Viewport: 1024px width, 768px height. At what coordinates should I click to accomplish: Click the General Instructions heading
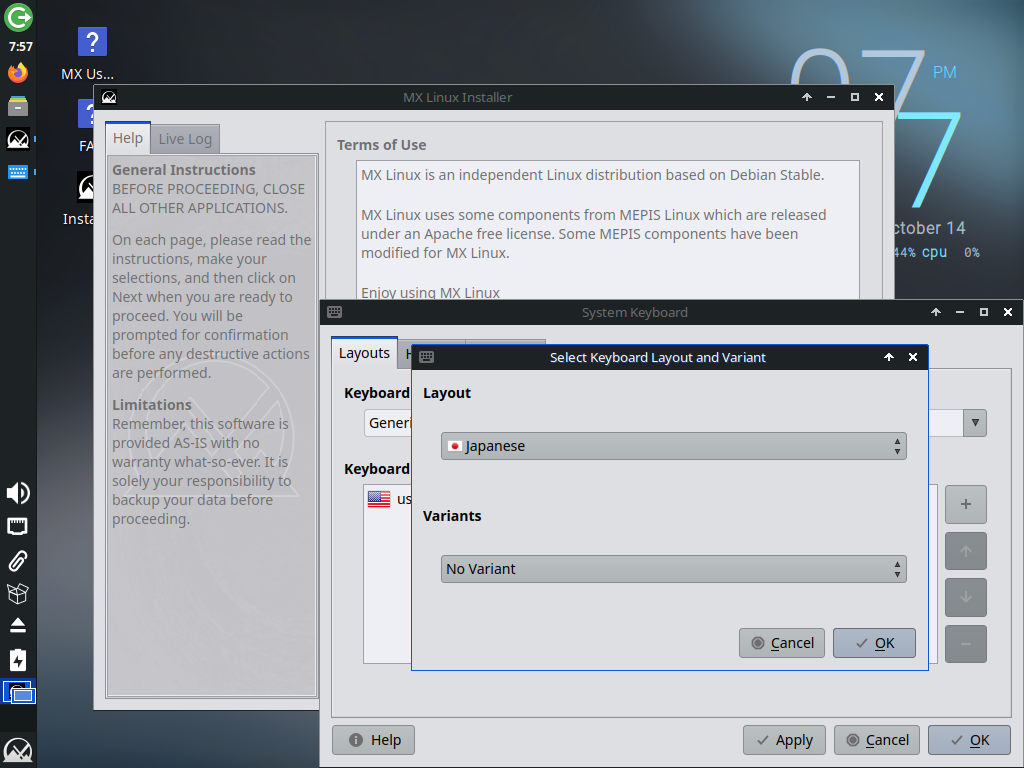pos(184,170)
